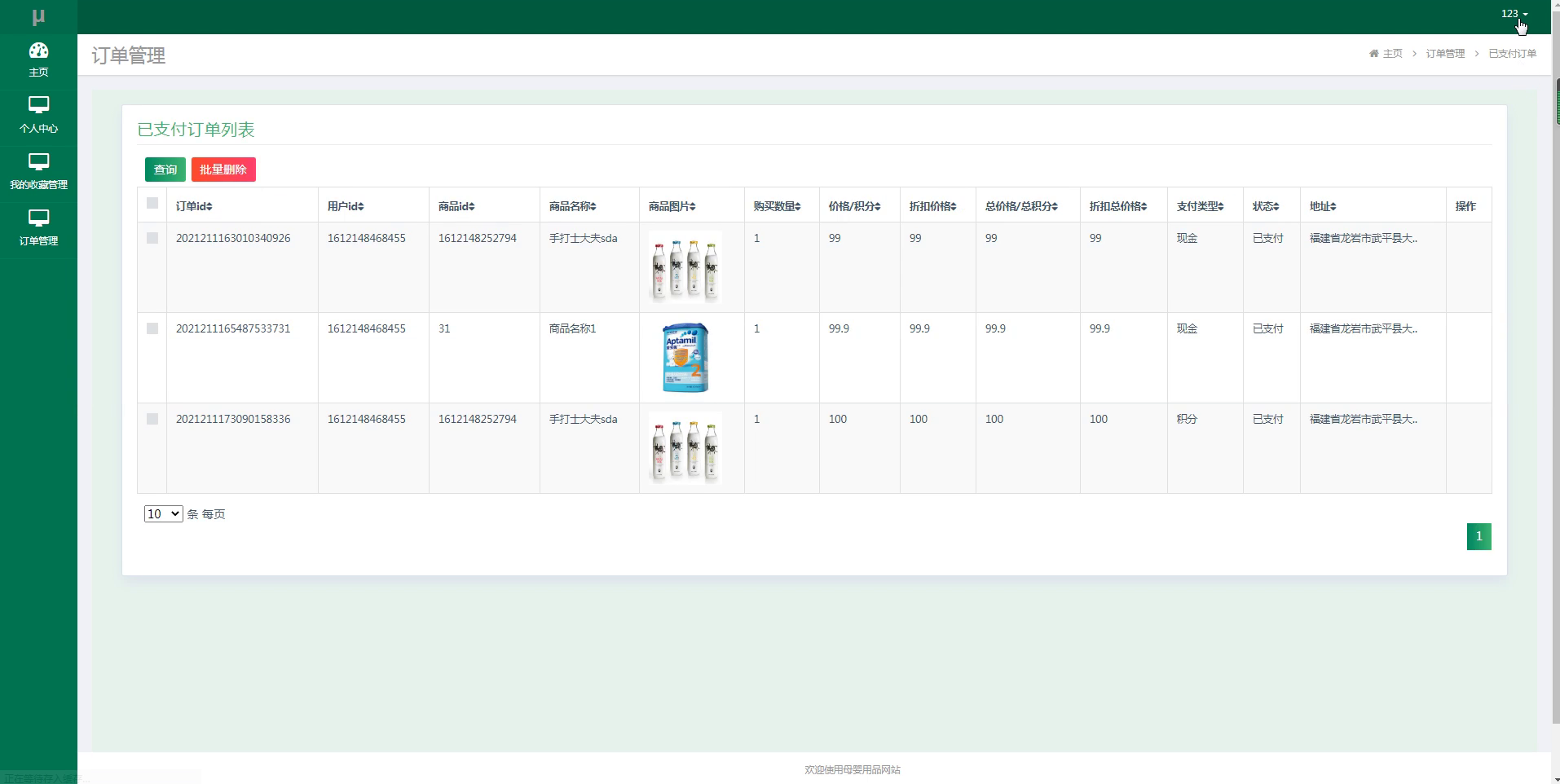Follow the 订单管理 breadcrumb link

[x=1445, y=54]
